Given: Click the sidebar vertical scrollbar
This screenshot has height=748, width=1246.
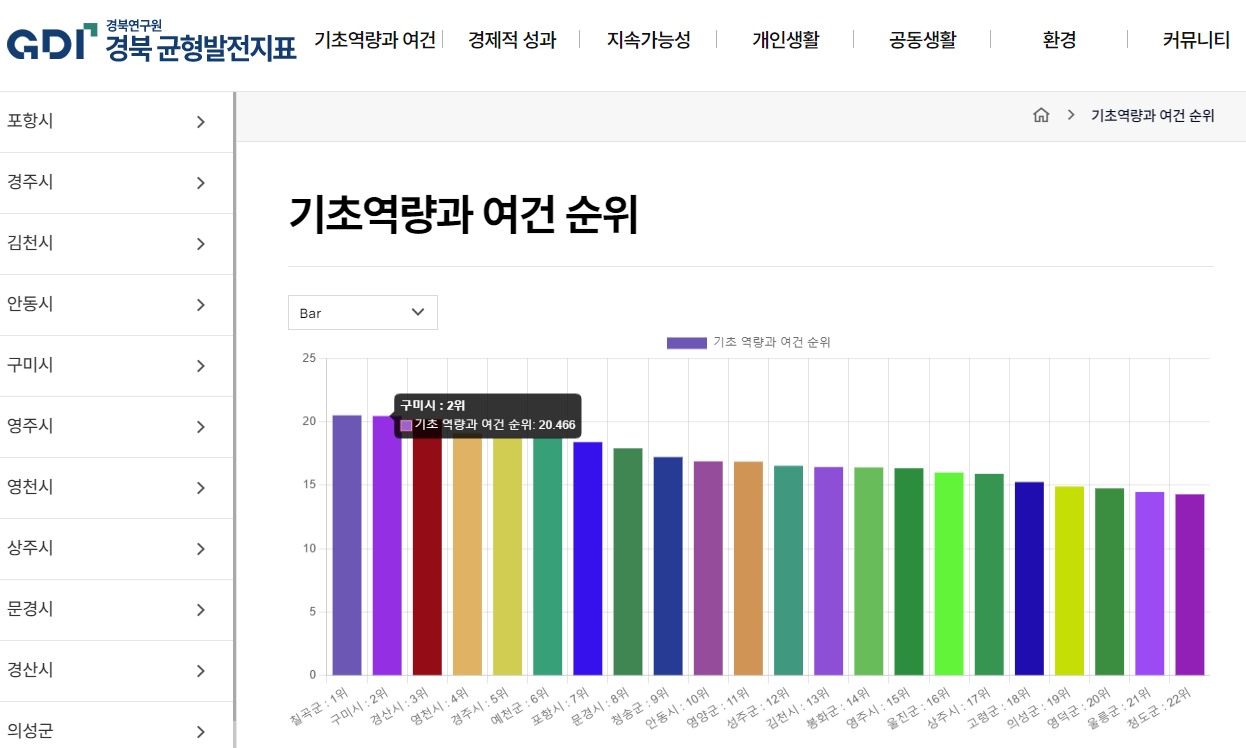Looking at the screenshot, I should tap(234, 400).
